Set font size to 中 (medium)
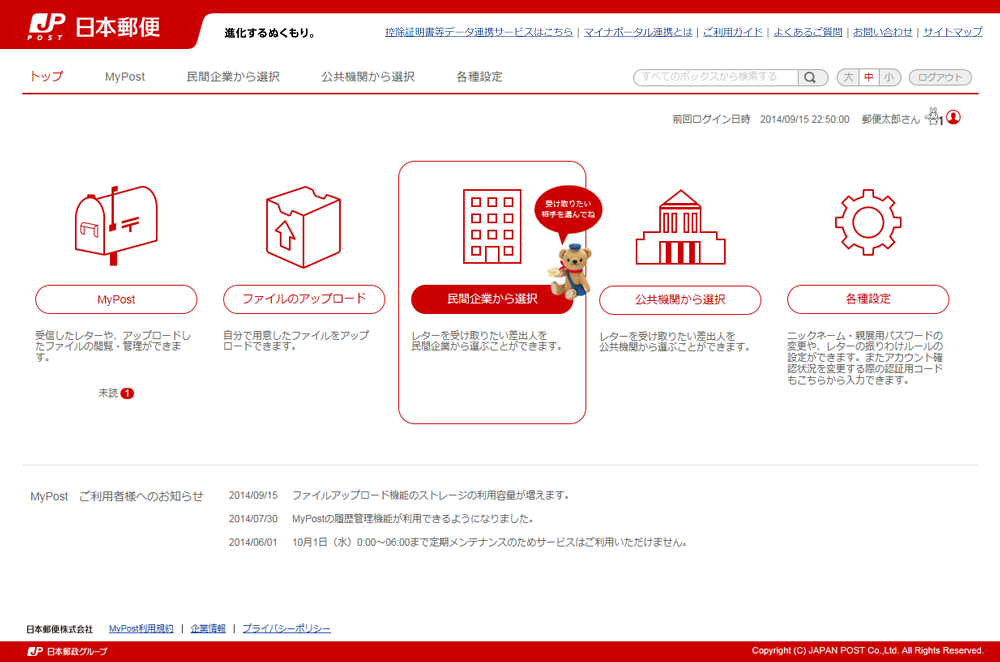 [x=869, y=77]
